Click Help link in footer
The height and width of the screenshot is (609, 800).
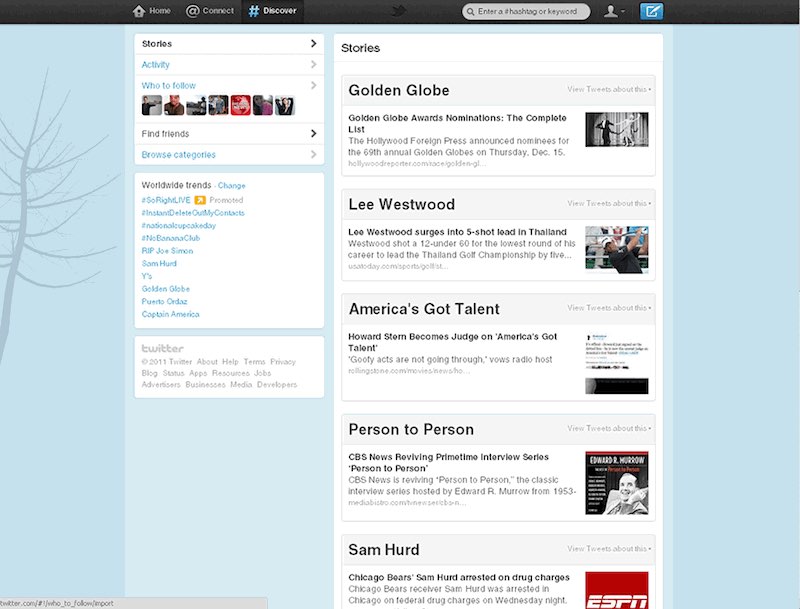[230, 362]
